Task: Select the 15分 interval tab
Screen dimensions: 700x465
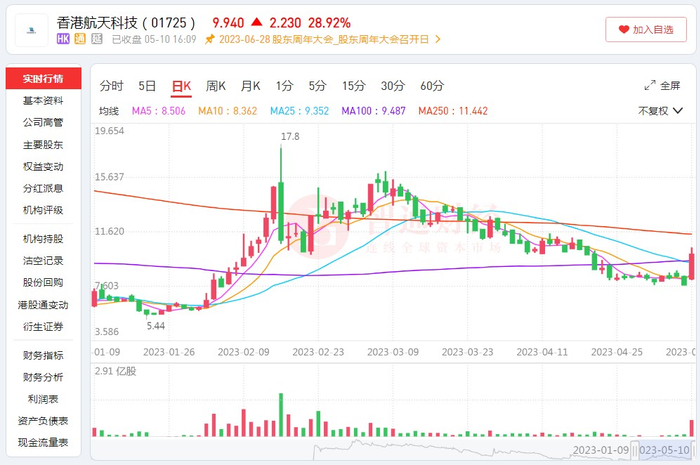Action: [x=354, y=85]
